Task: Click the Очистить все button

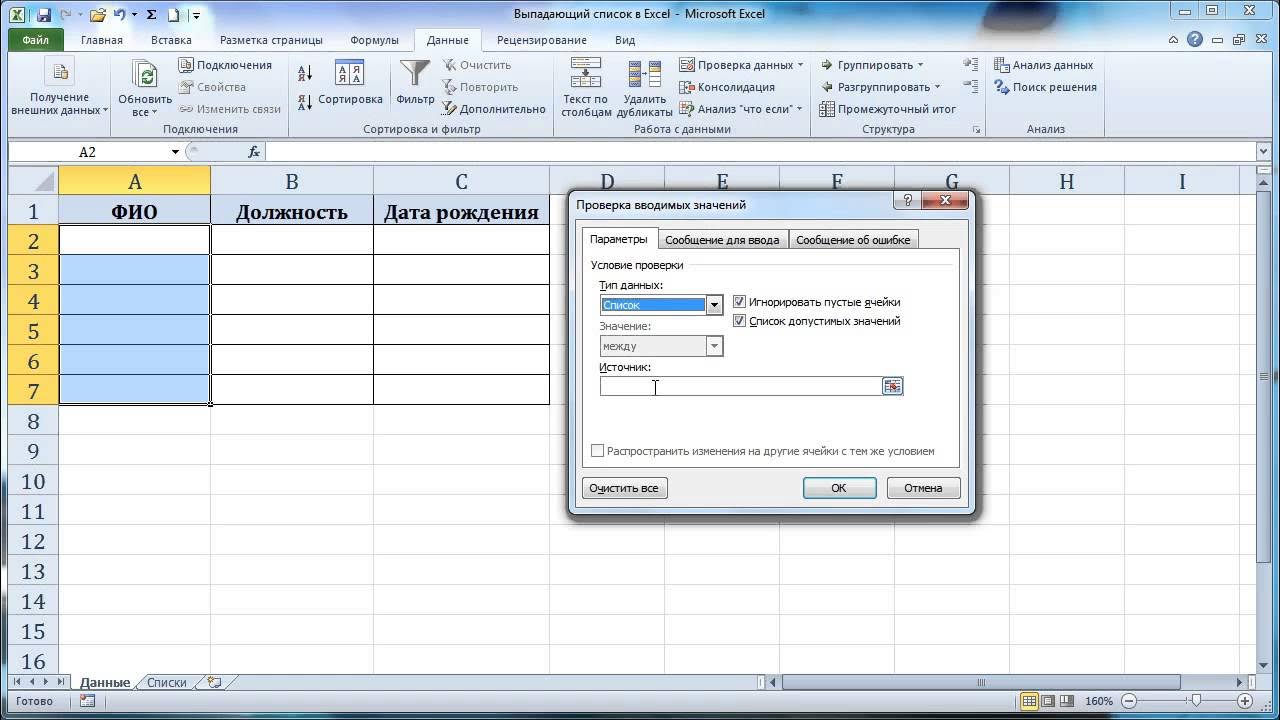Action: click(x=624, y=488)
